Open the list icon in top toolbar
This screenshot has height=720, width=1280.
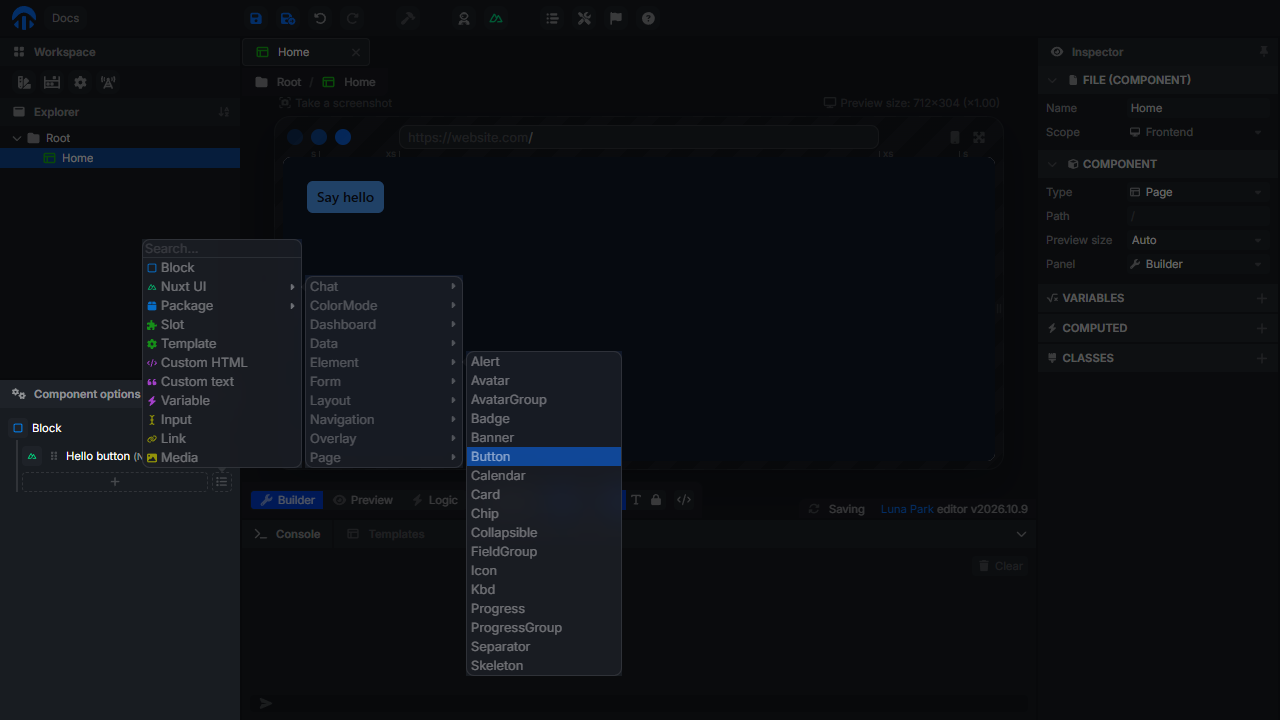552,18
